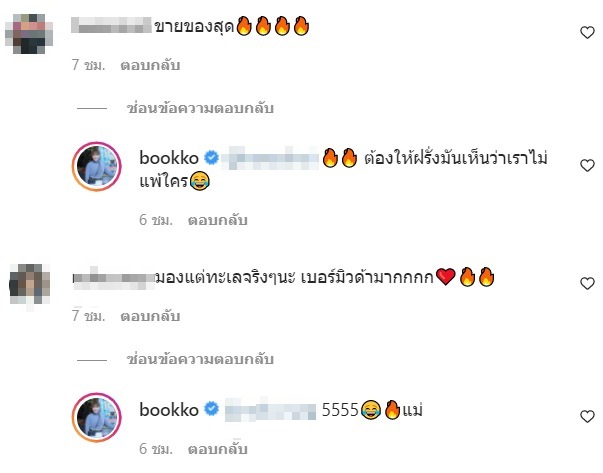Reply to the ขายของสุด comment via ตอบกลับ

[150, 65]
